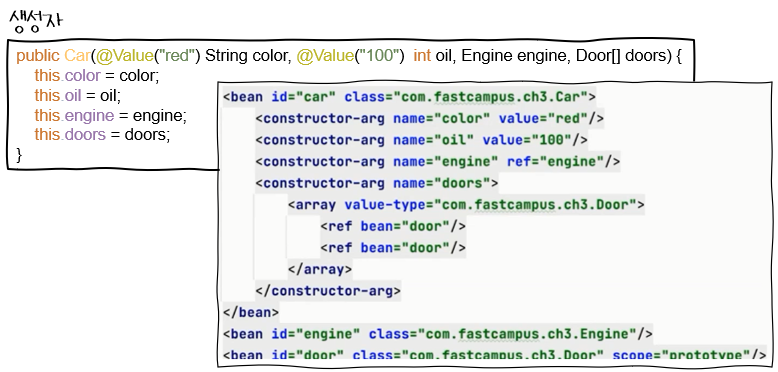The height and width of the screenshot is (372, 778).
Task: Click the closing </constructor-arg> tag
Action: click(328, 291)
